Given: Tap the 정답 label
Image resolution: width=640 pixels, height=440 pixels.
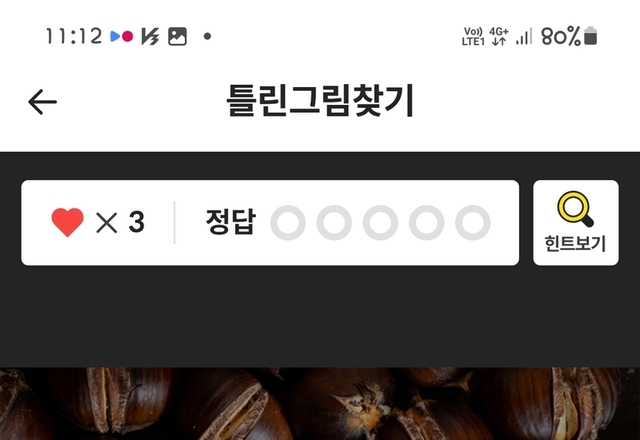Looking at the screenshot, I should (231, 222).
